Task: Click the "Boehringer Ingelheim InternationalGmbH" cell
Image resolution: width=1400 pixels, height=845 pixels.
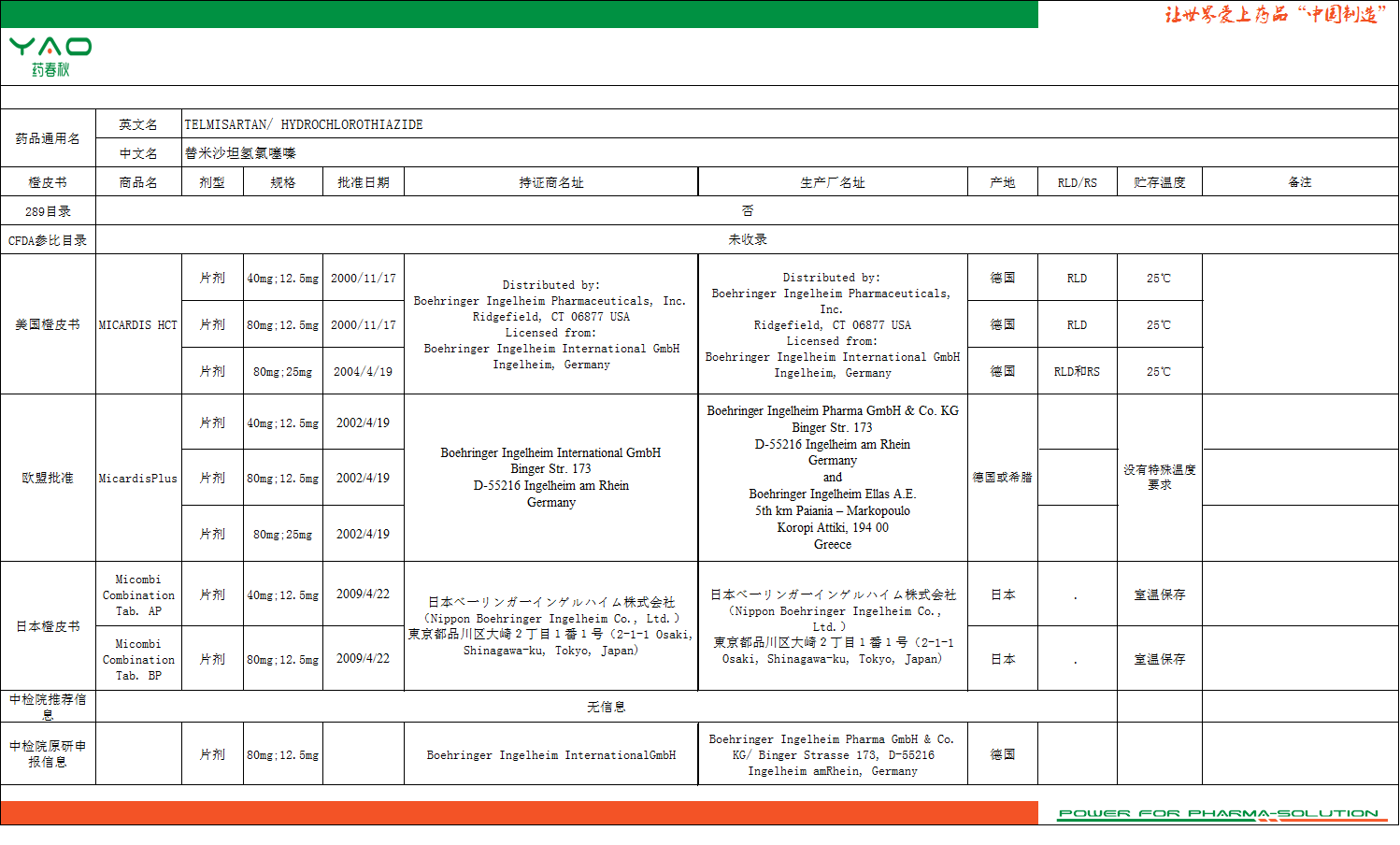Action: pos(551,754)
